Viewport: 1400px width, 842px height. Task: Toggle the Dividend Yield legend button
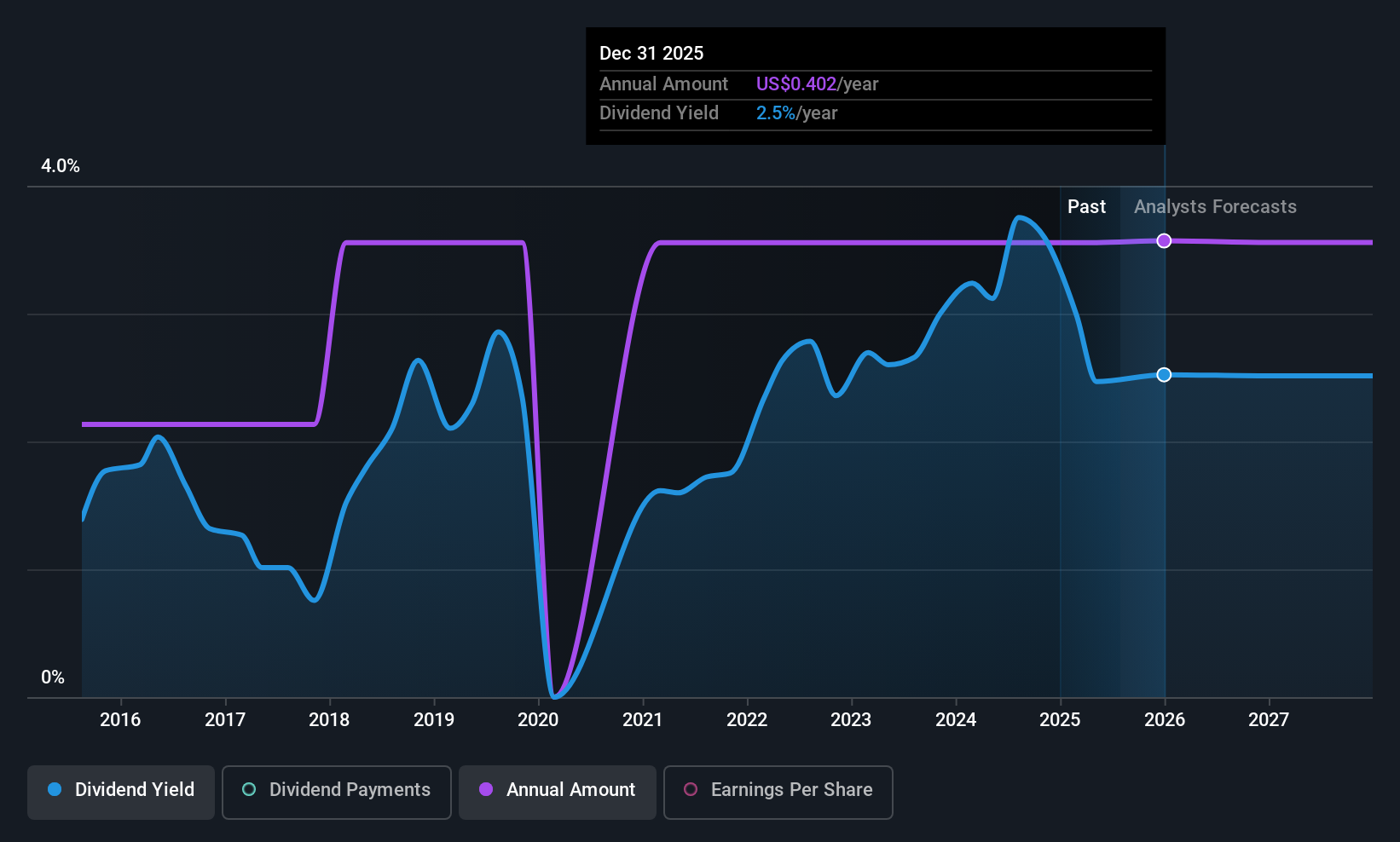click(x=121, y=792)
